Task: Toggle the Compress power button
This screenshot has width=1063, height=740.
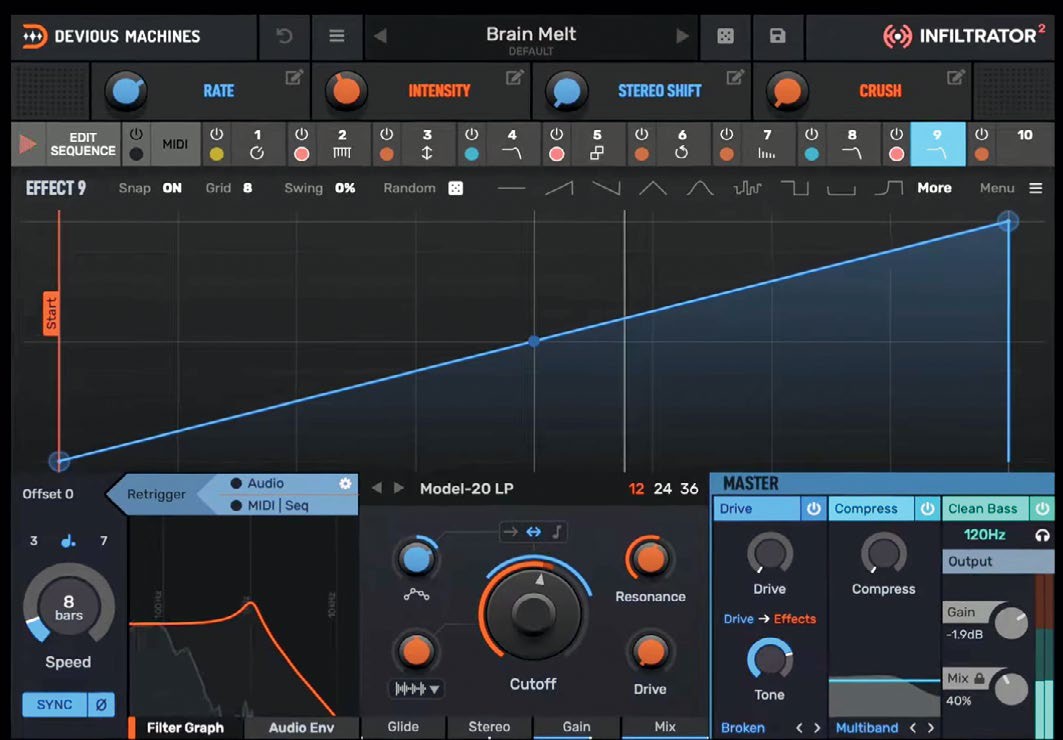Action: (x=927, y=508)
